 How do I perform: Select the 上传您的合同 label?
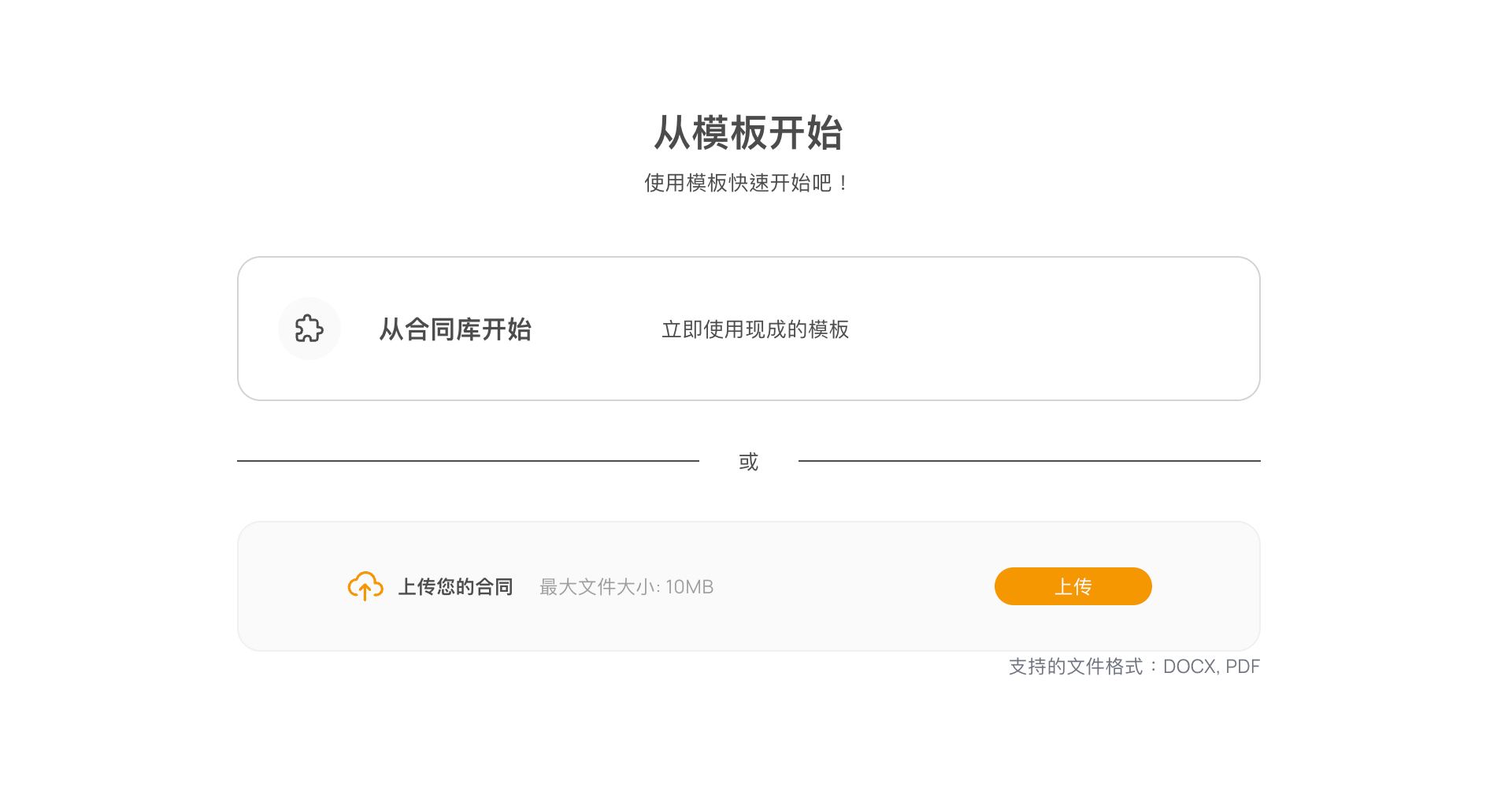coord(455,587)
